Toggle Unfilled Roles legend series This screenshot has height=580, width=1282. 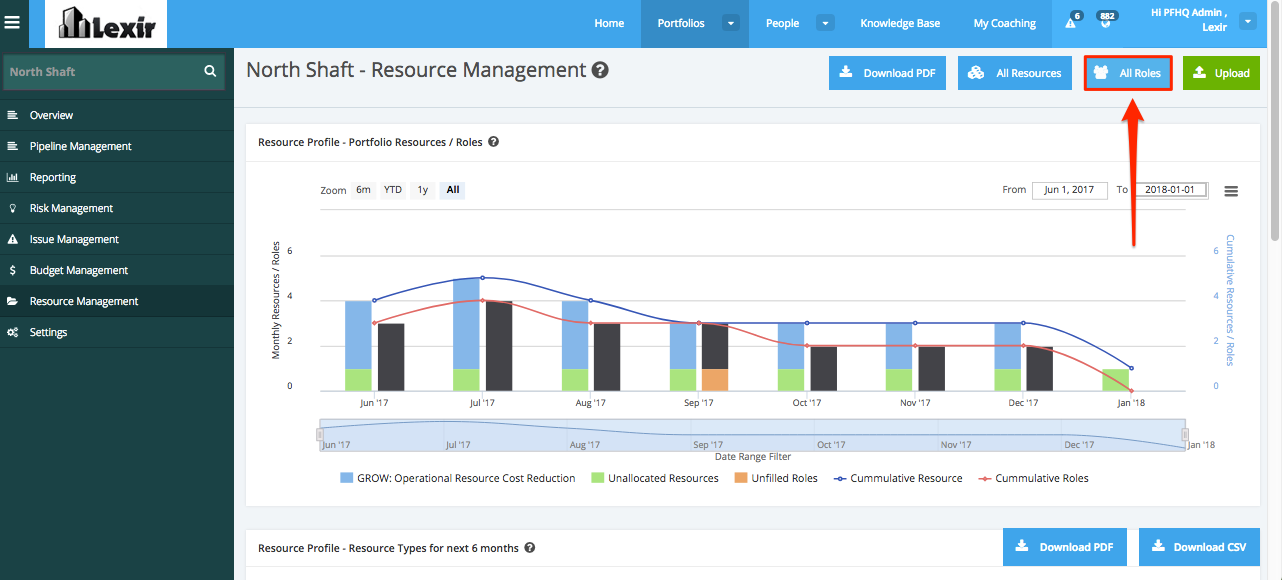coord(776,478)
